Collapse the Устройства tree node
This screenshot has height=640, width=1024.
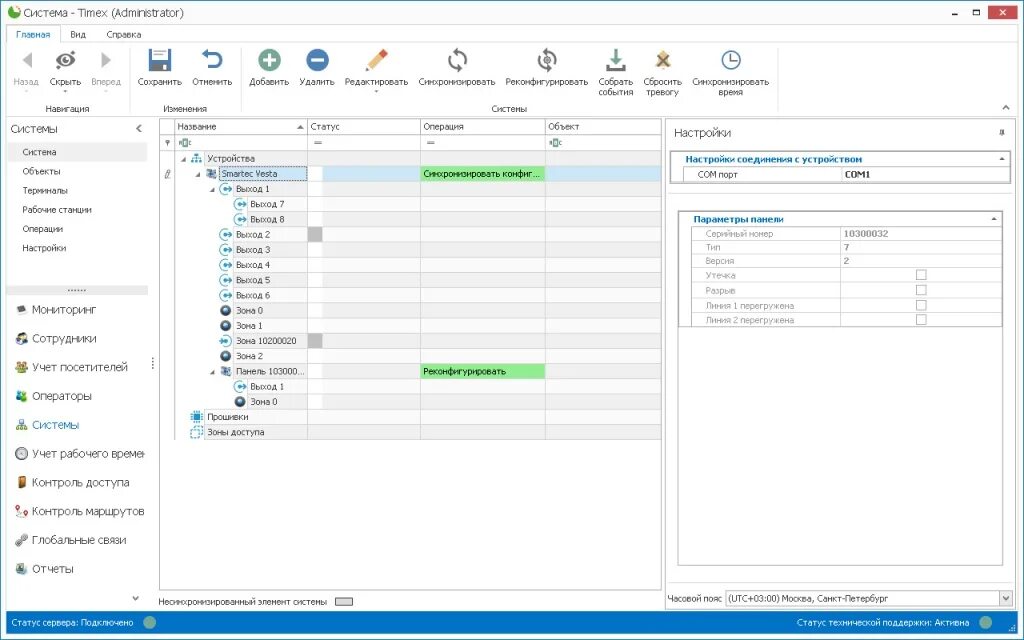point(184,159)
